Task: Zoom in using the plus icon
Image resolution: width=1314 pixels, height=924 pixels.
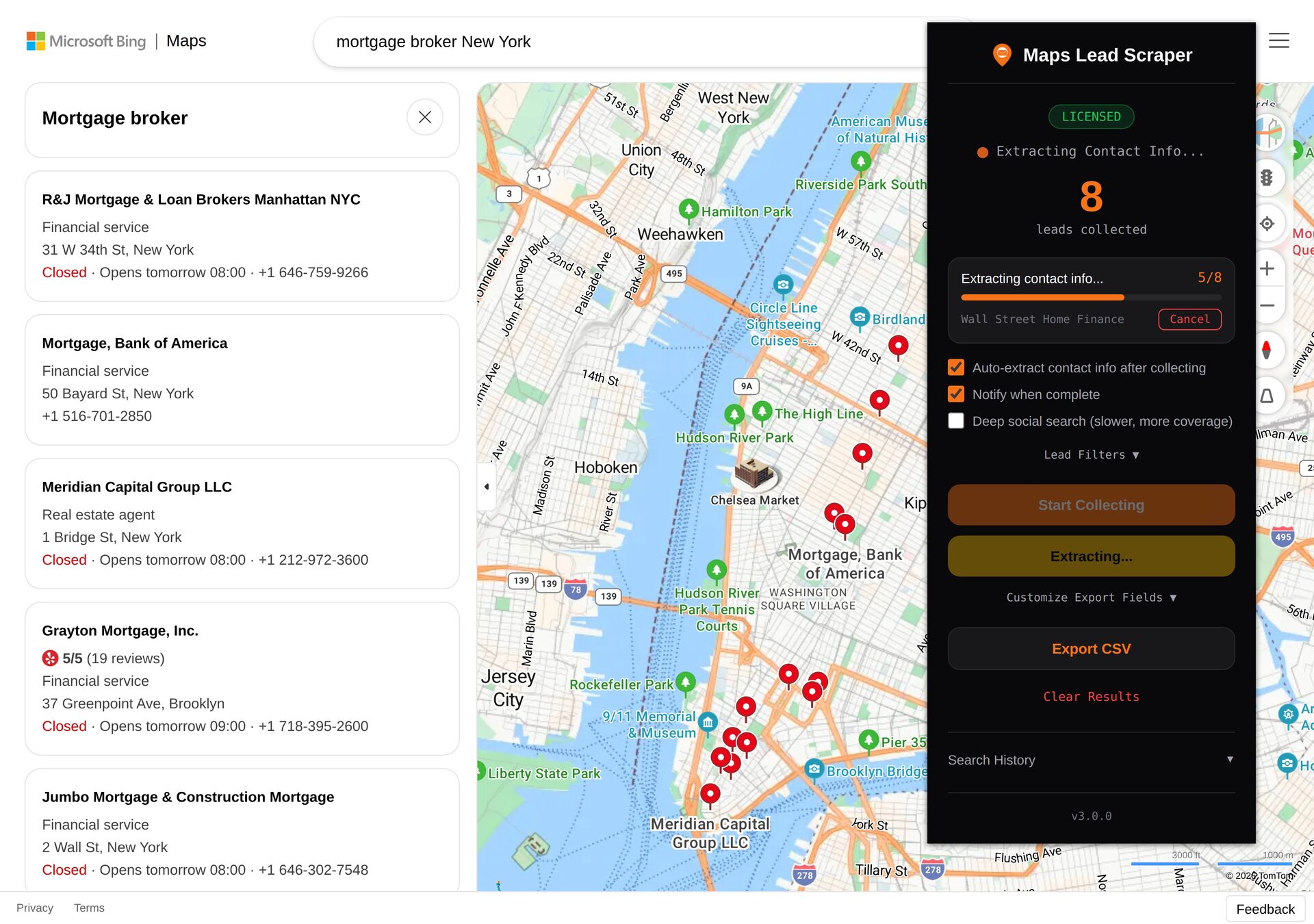Action: pos(1267,268)
